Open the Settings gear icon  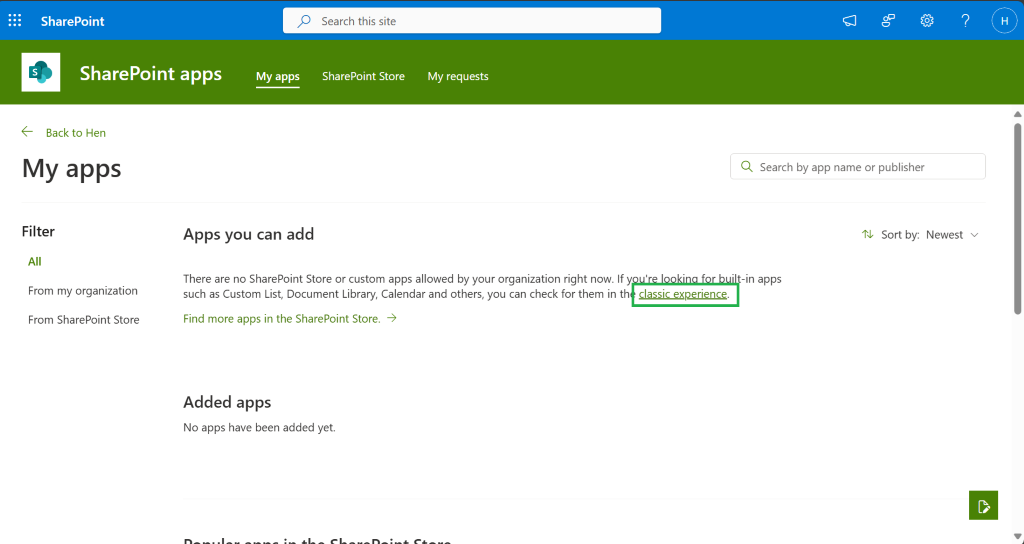pos(927,21)
